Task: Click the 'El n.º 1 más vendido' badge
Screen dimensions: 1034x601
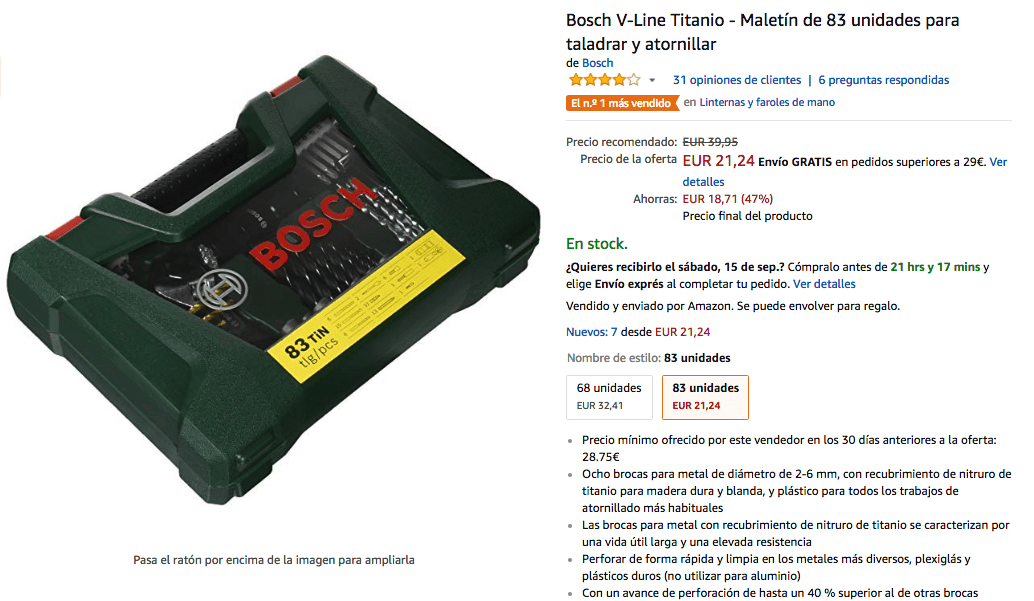Action: click(x=622, y=103)
